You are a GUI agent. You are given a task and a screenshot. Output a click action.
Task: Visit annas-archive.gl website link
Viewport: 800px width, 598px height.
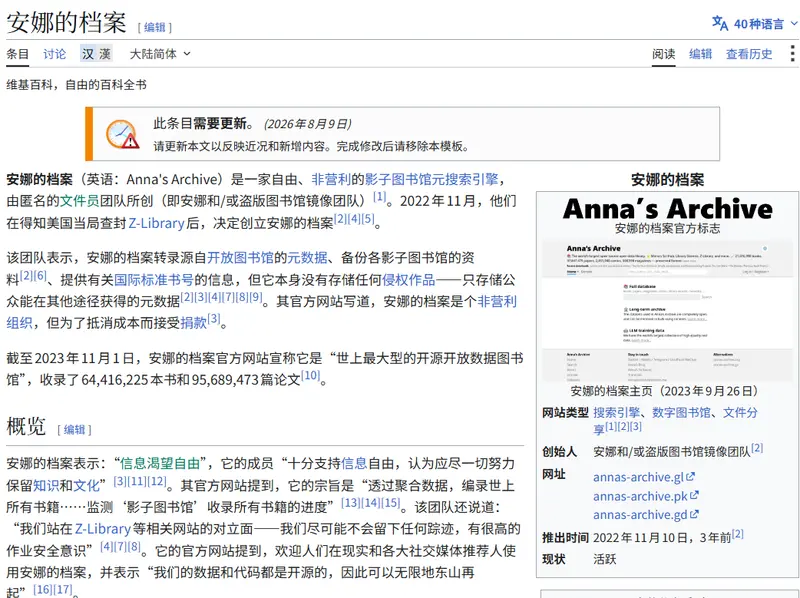click(638, 477)
